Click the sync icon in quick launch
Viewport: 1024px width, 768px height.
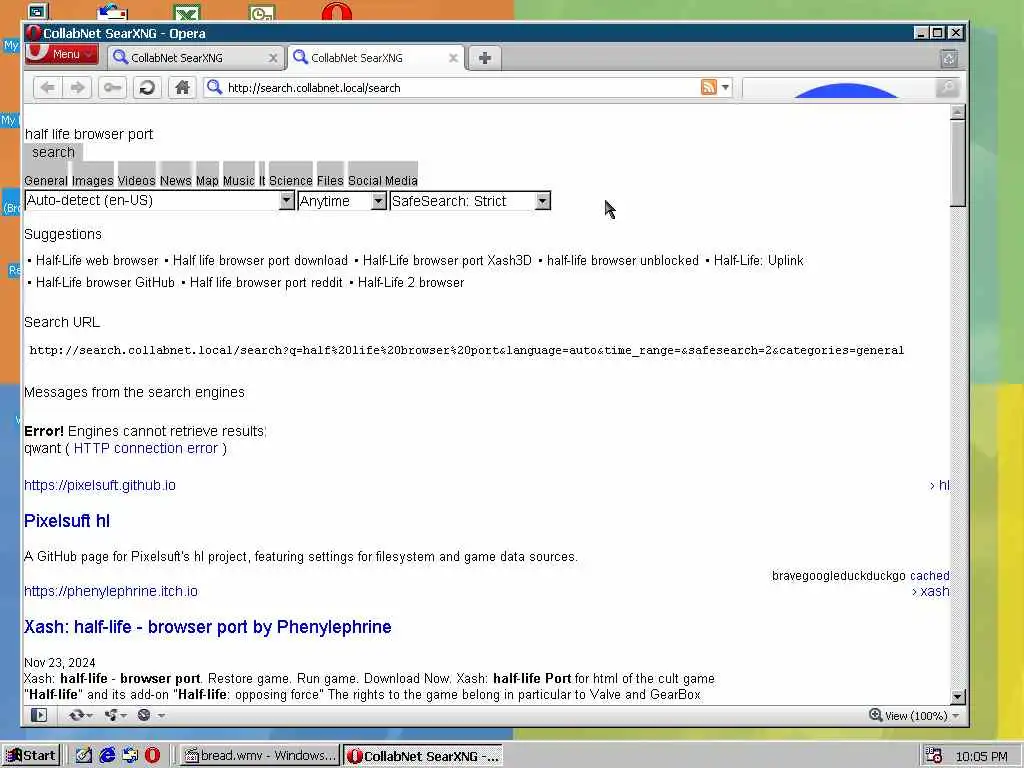[x=130, y=756]
